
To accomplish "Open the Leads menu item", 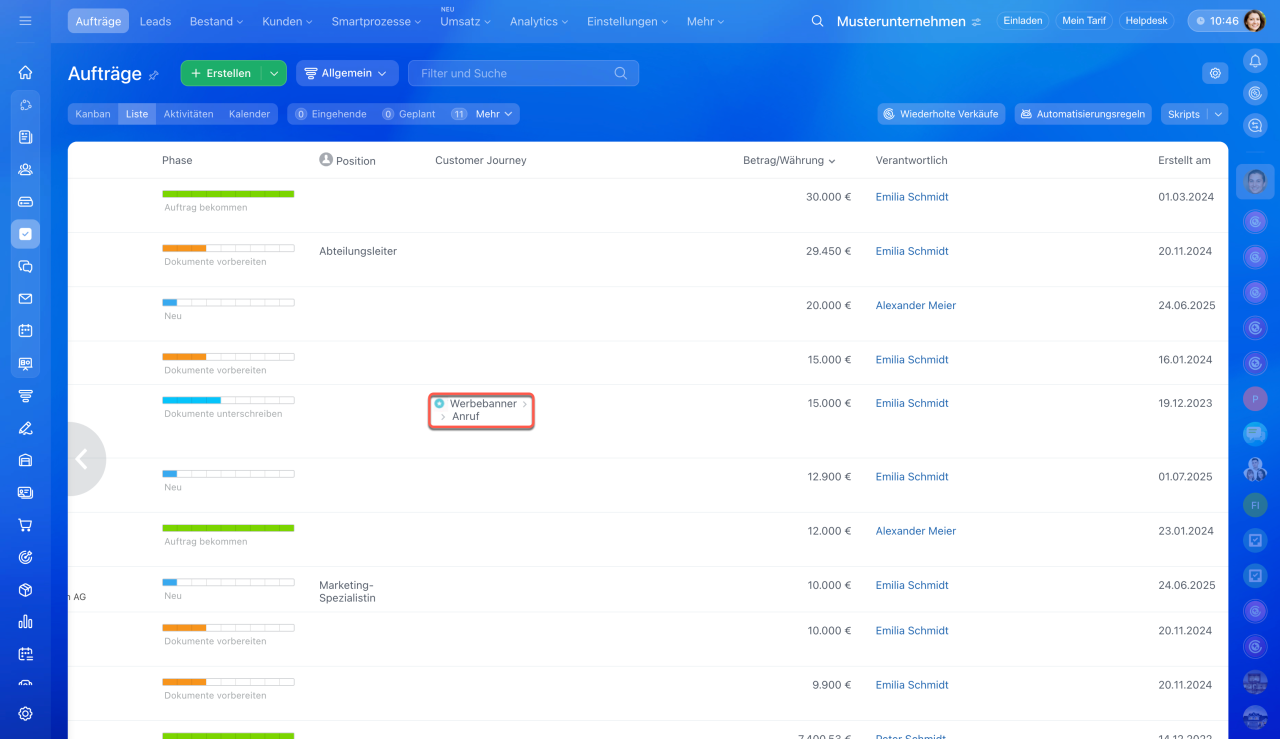I will click(x=155, y=21).
